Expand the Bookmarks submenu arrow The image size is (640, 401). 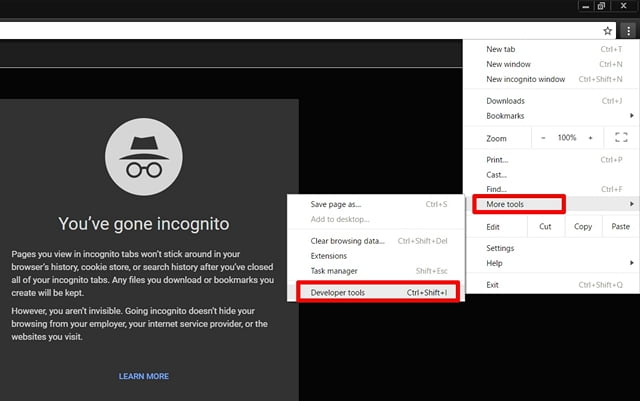coord(631,116)
